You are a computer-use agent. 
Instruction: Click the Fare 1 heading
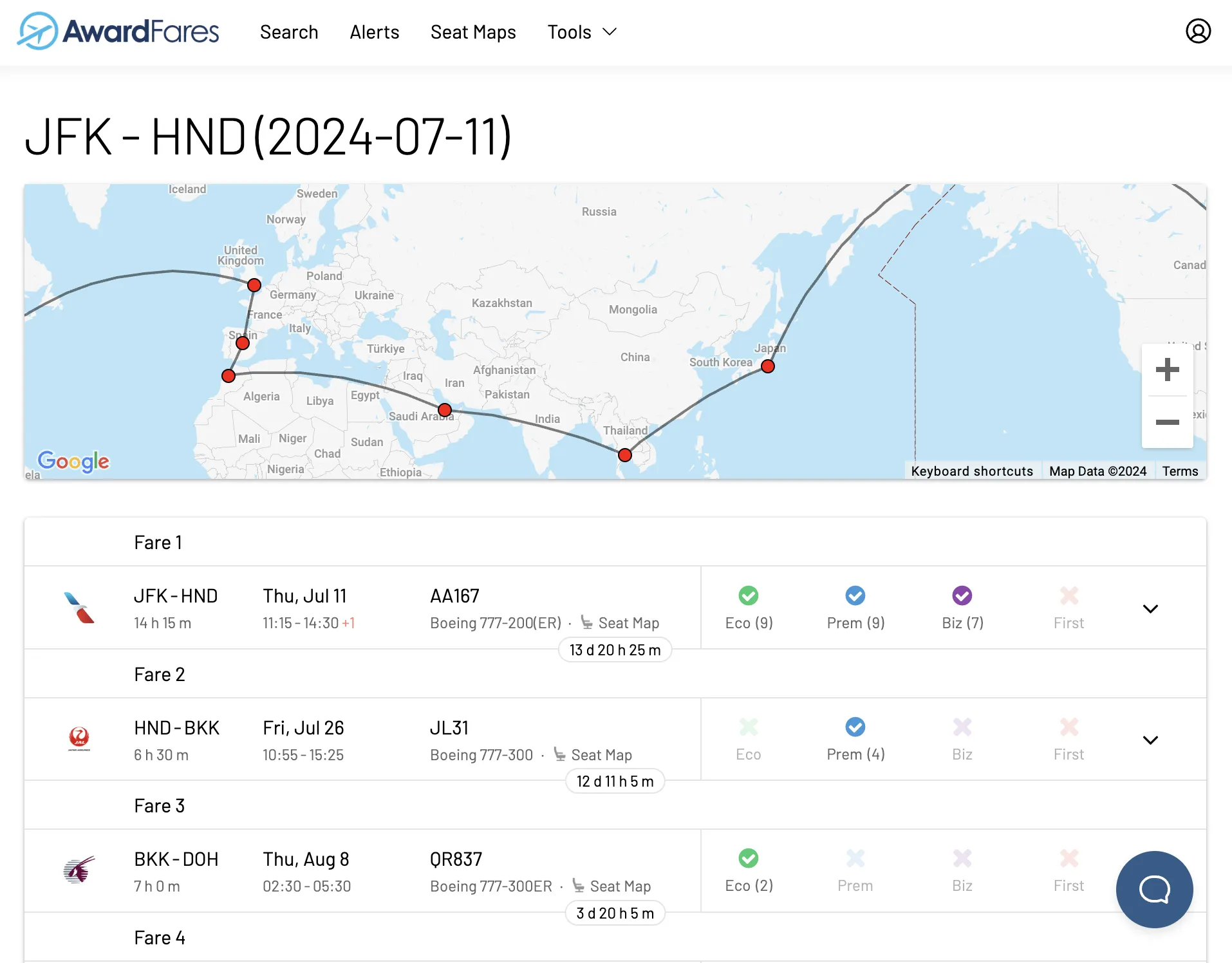click(x=158, y=543)
